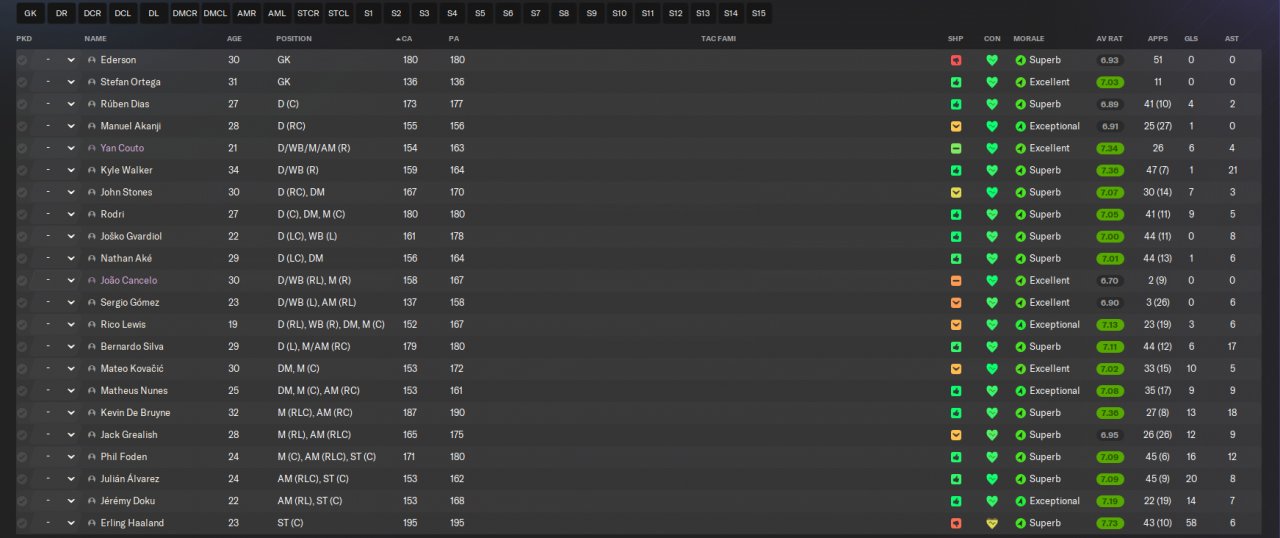Sort the table by the NAME column

[x=95, y=38]
